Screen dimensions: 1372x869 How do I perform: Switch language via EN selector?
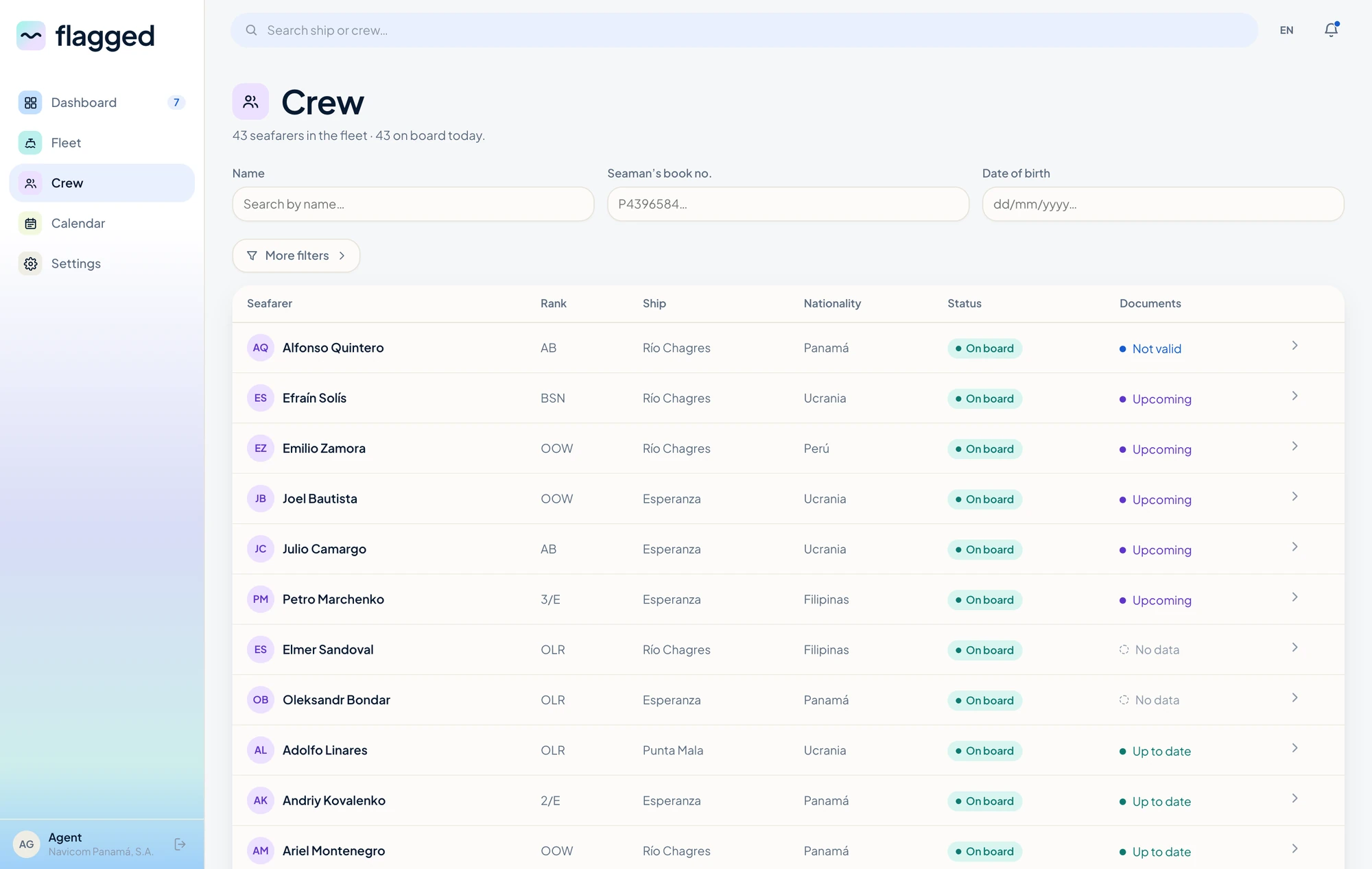click(x=1286, y=30)
